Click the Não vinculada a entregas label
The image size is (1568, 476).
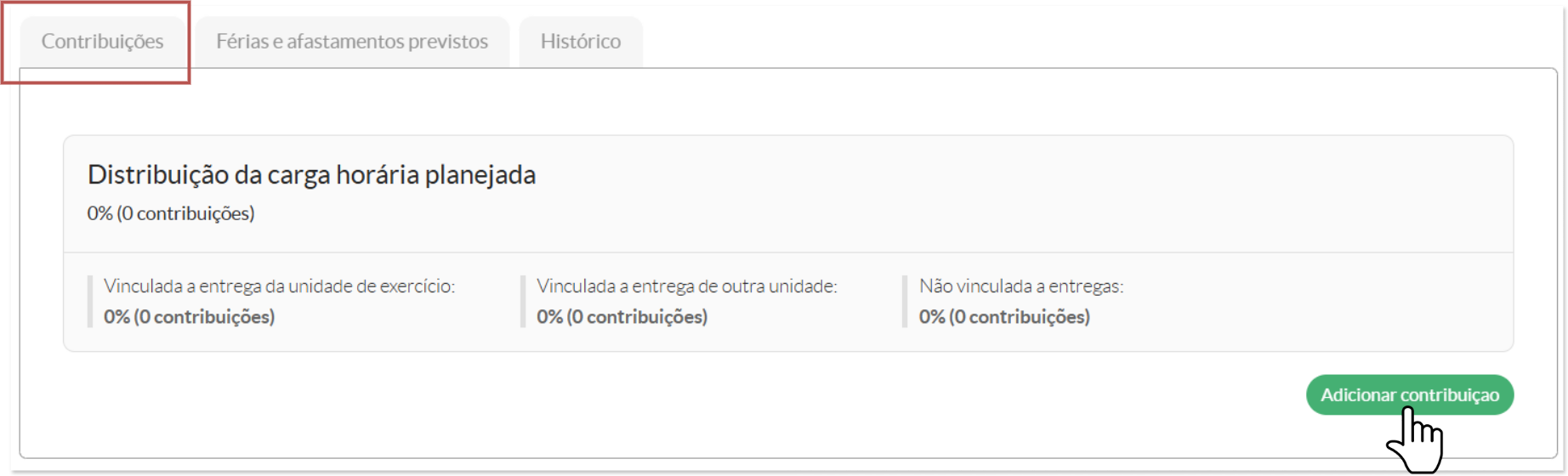(1021, 286)
